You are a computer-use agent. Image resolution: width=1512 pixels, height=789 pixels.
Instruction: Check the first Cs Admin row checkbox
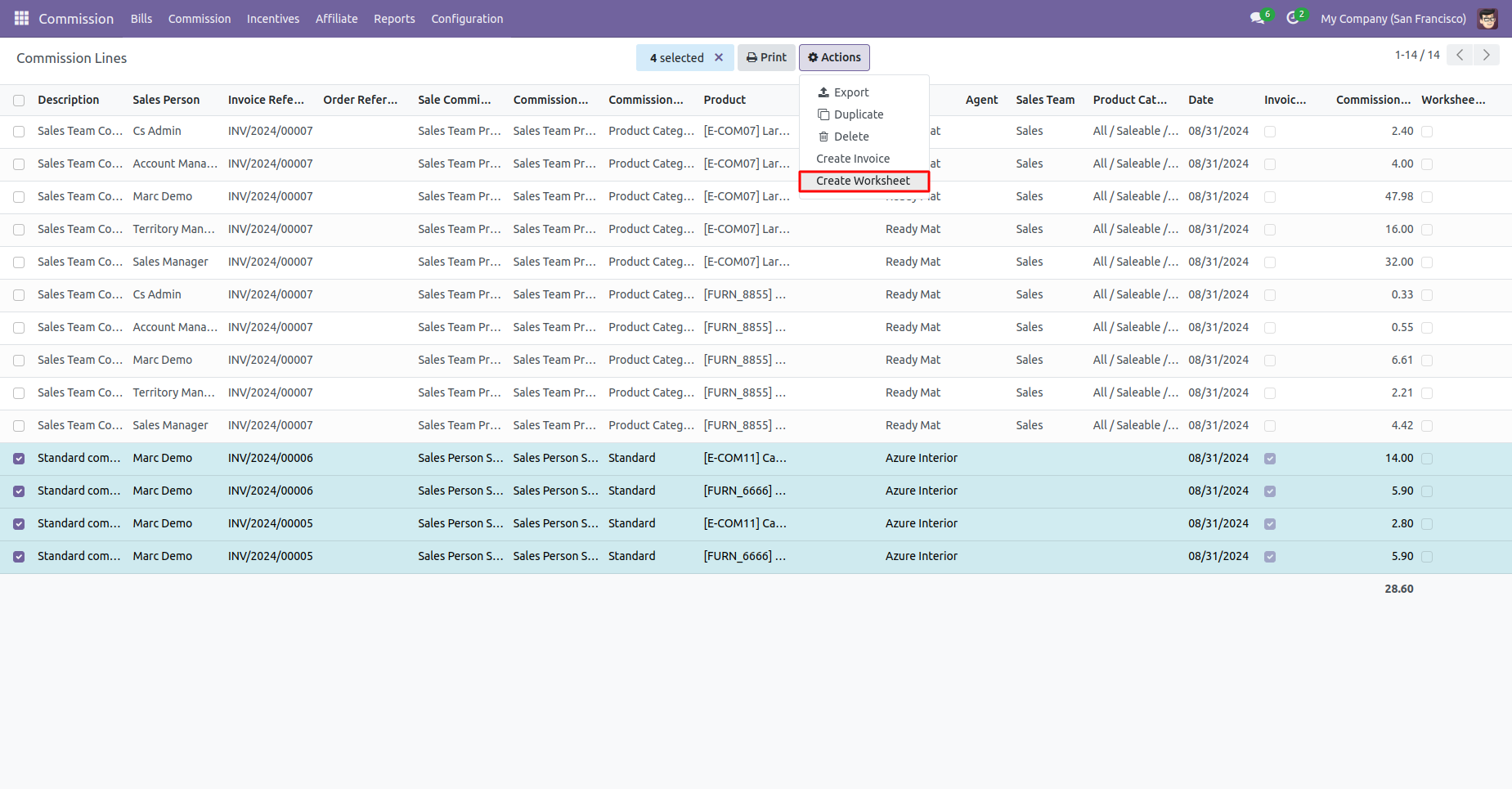19,132
